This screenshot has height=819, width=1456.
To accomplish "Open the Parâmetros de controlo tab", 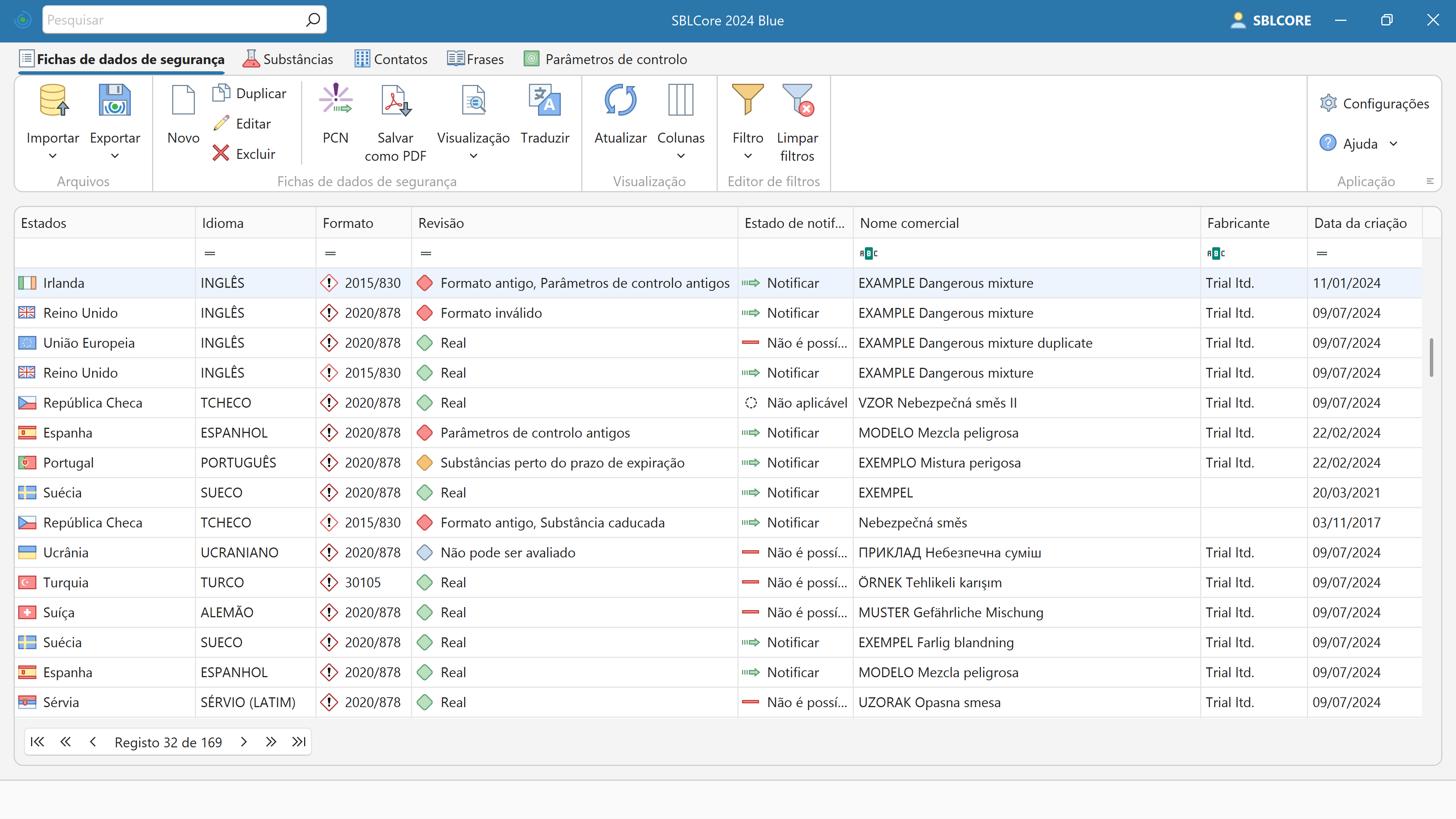I will 606,60.
